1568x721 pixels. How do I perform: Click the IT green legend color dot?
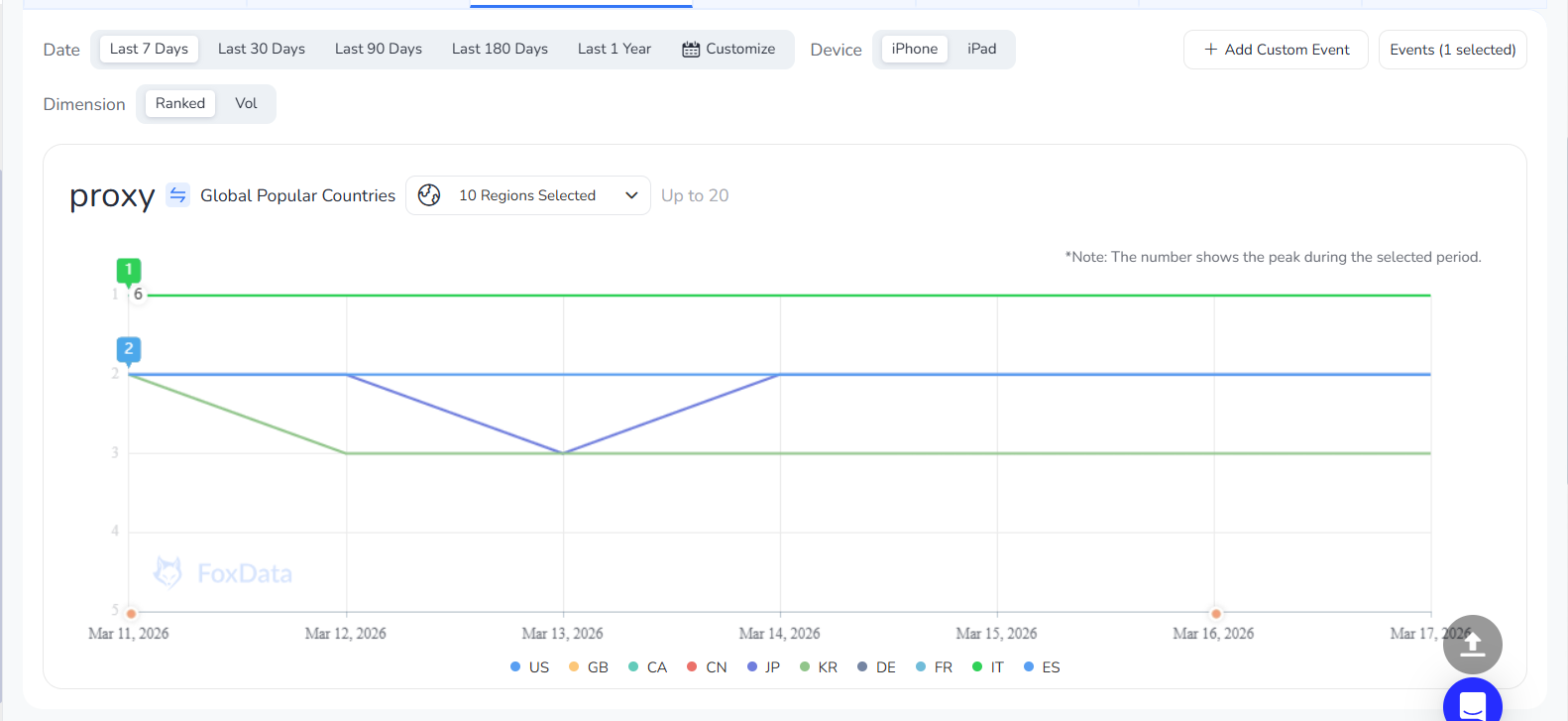coord(977,667)
